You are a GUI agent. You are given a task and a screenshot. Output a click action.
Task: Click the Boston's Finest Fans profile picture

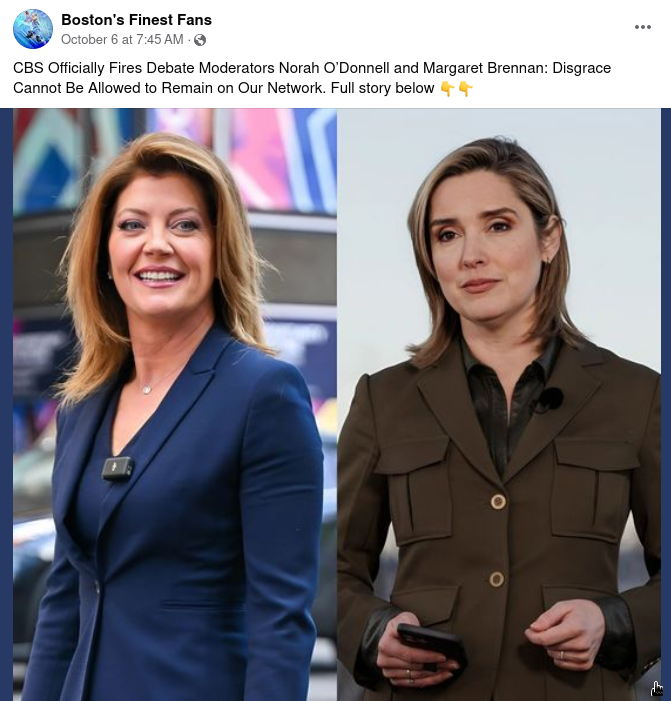33,29
